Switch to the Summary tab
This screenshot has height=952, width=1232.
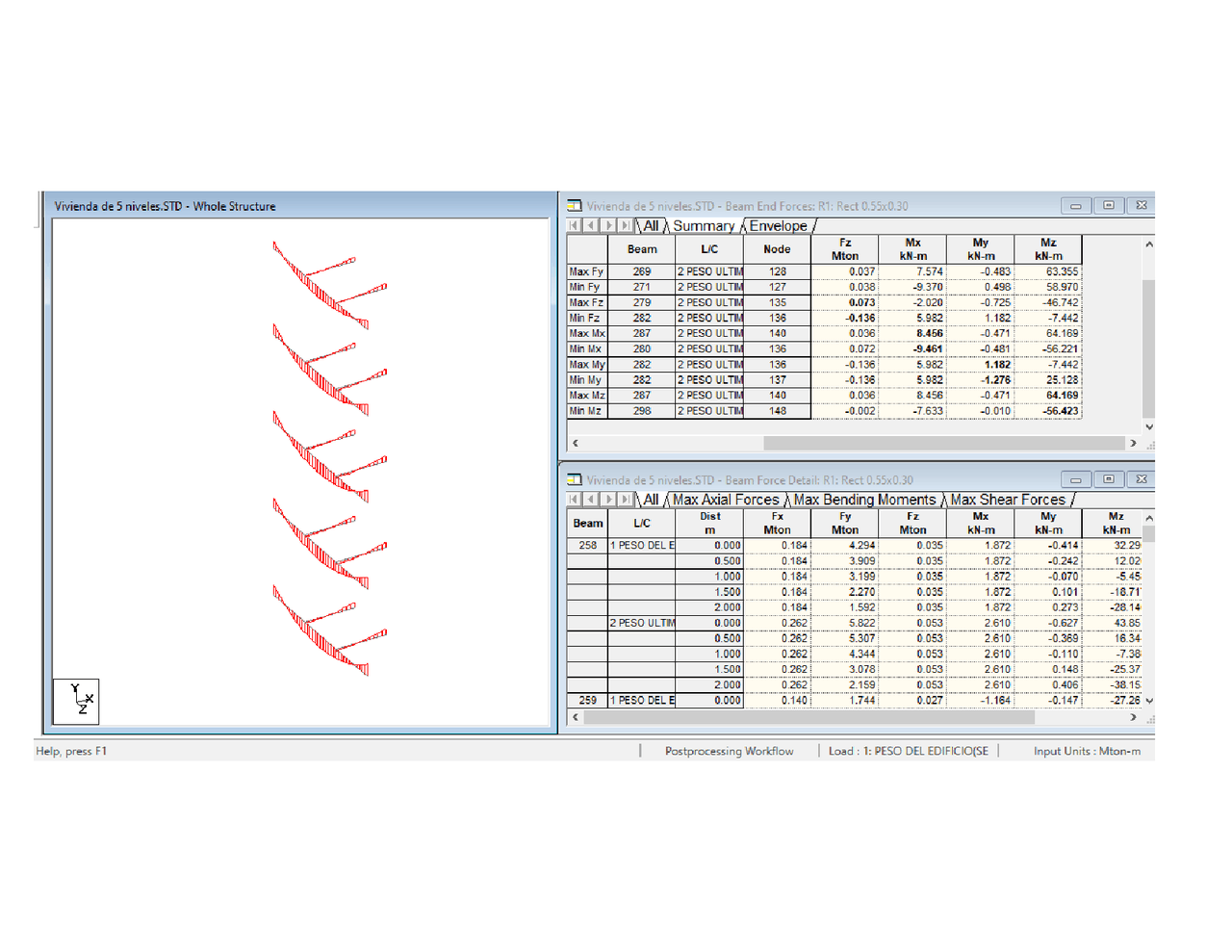coord(706,225)
